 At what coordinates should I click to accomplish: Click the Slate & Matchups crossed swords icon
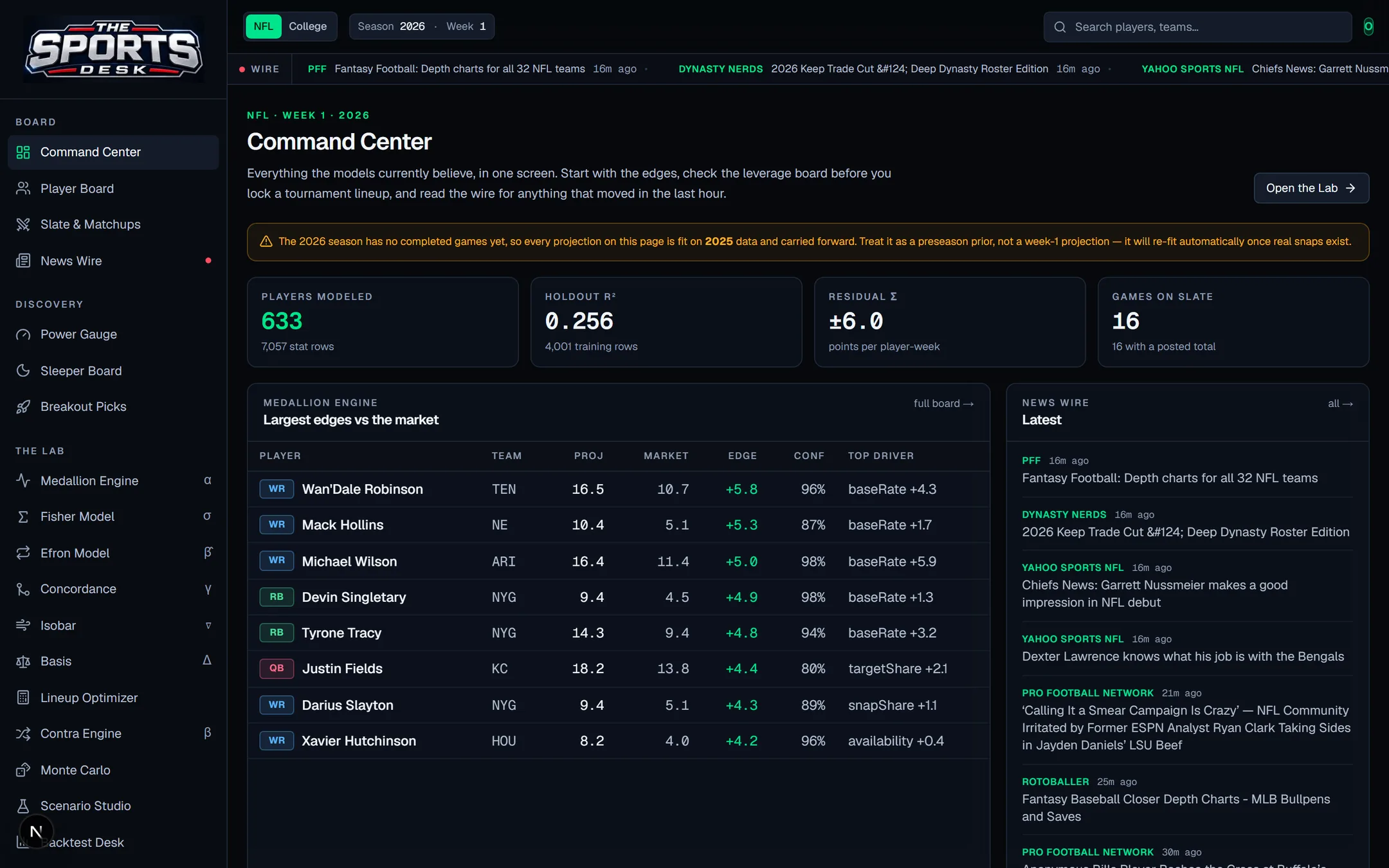(x=23, y=224)
